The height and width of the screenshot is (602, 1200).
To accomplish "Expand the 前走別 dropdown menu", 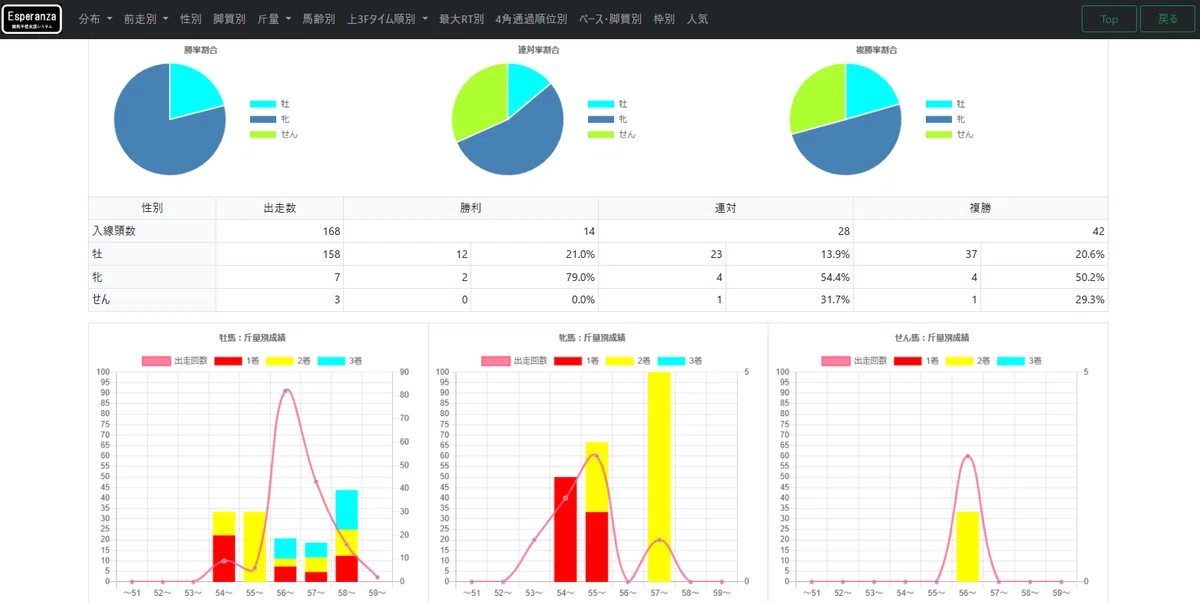I will [146, 19].
